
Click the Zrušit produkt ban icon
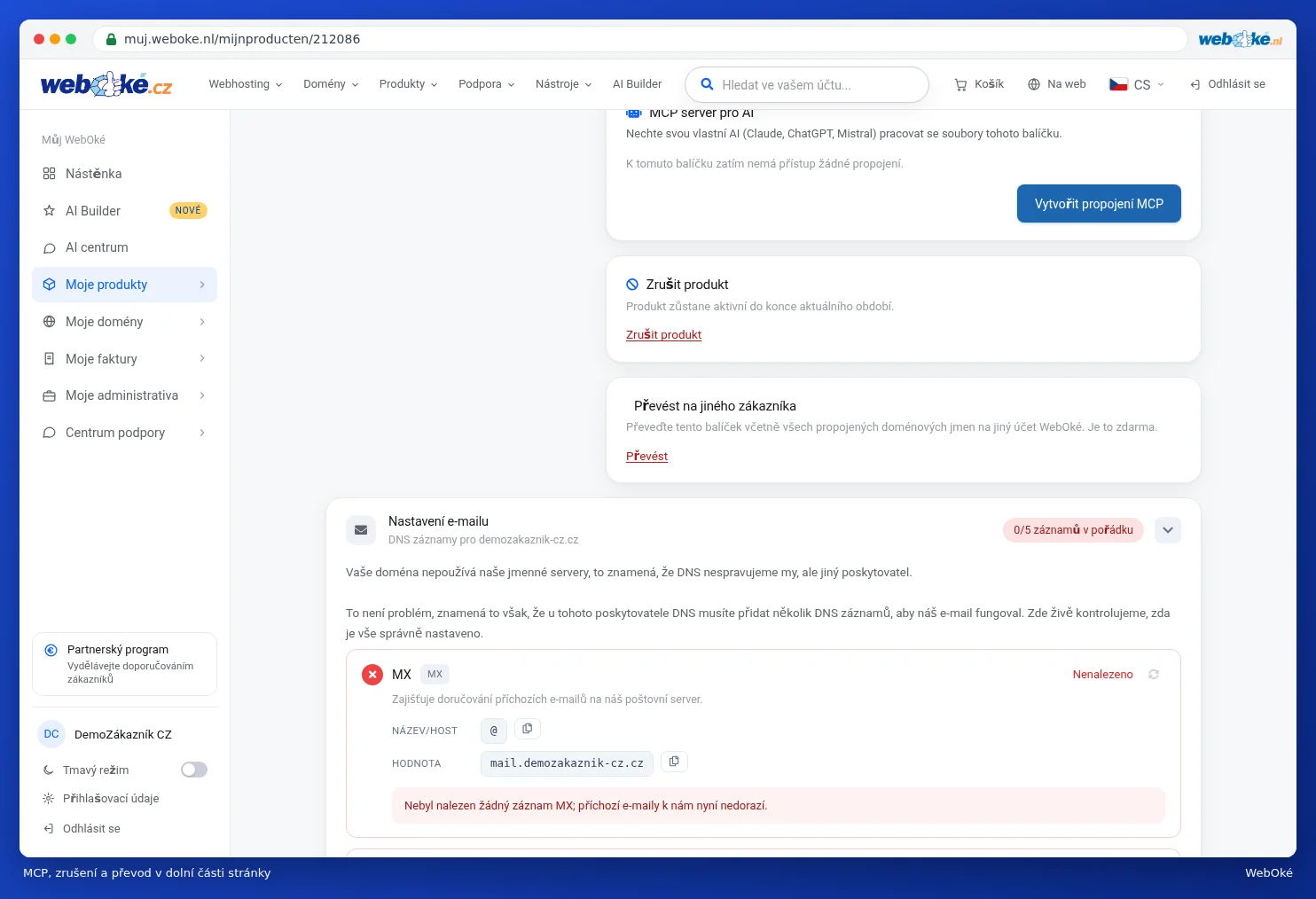click(632, 285)
